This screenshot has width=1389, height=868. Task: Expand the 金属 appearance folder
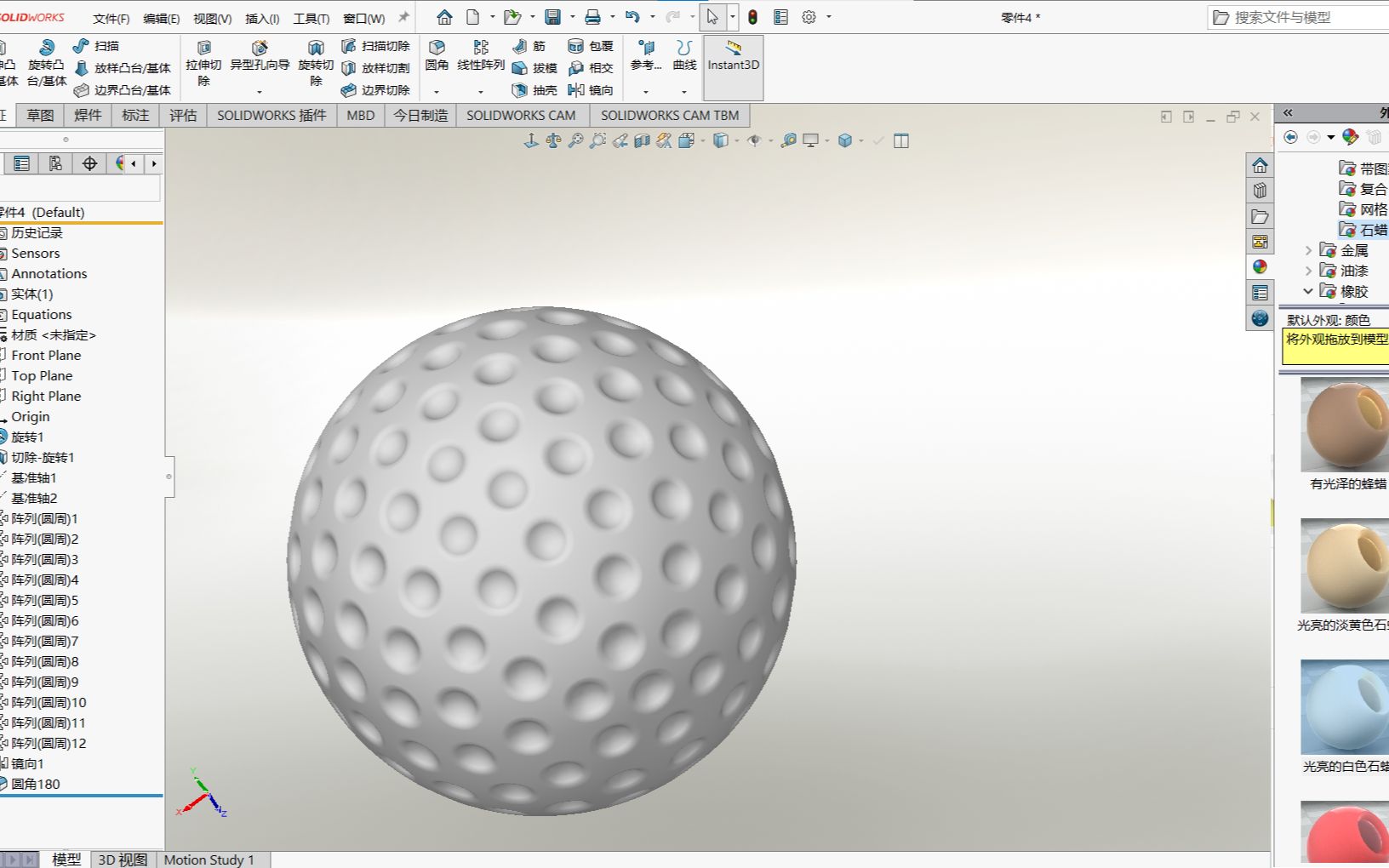point(1308,250)
